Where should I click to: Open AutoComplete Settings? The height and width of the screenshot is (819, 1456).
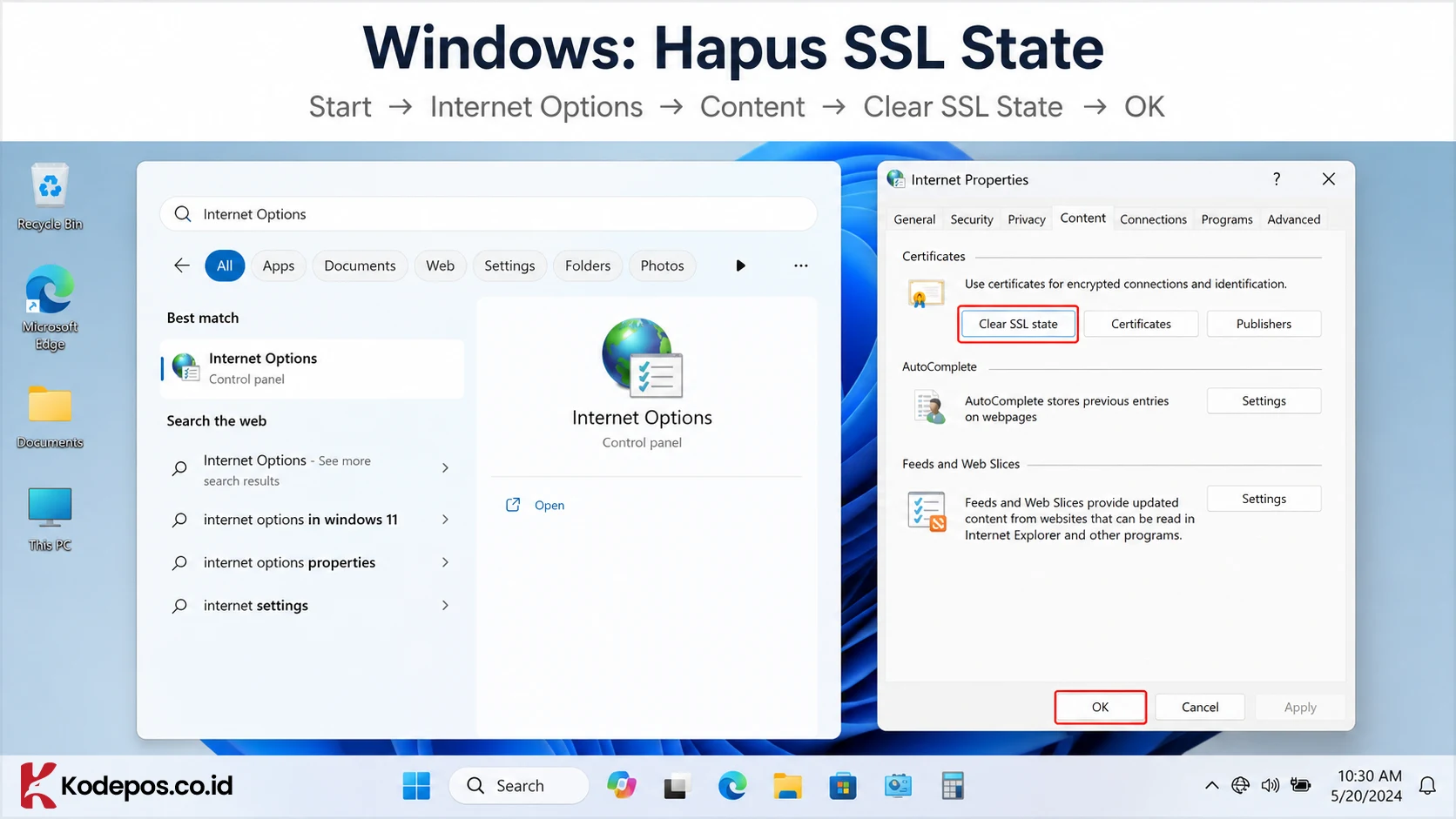click(1264, 401)
